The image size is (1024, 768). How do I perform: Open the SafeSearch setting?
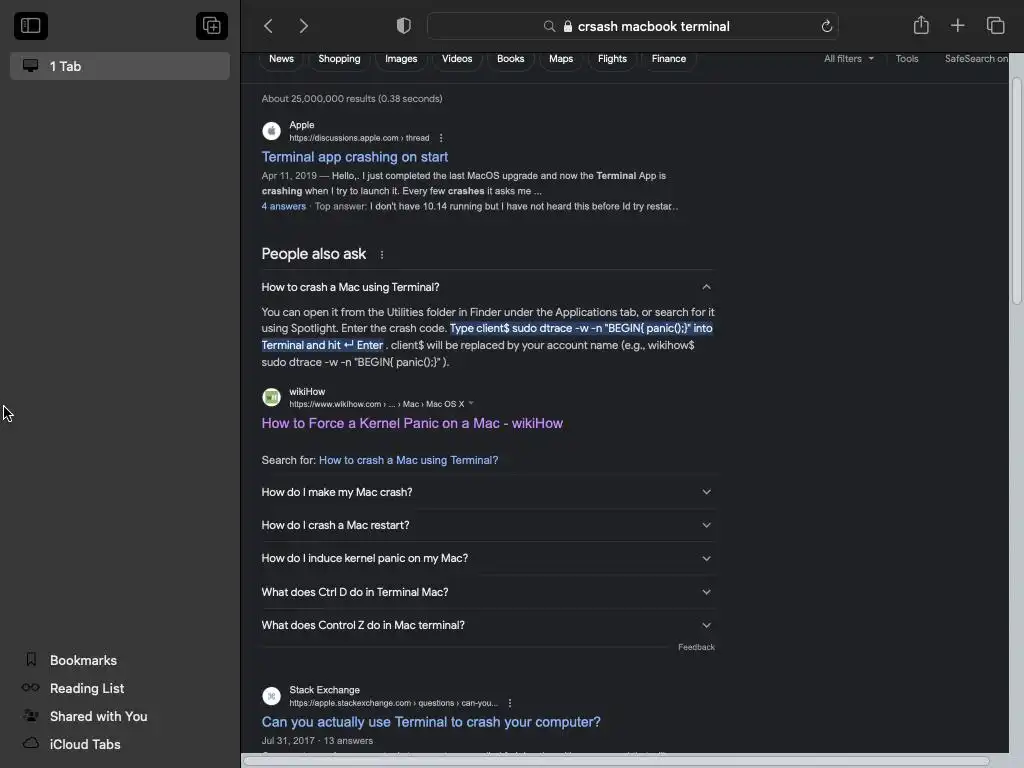coord(976,59)
